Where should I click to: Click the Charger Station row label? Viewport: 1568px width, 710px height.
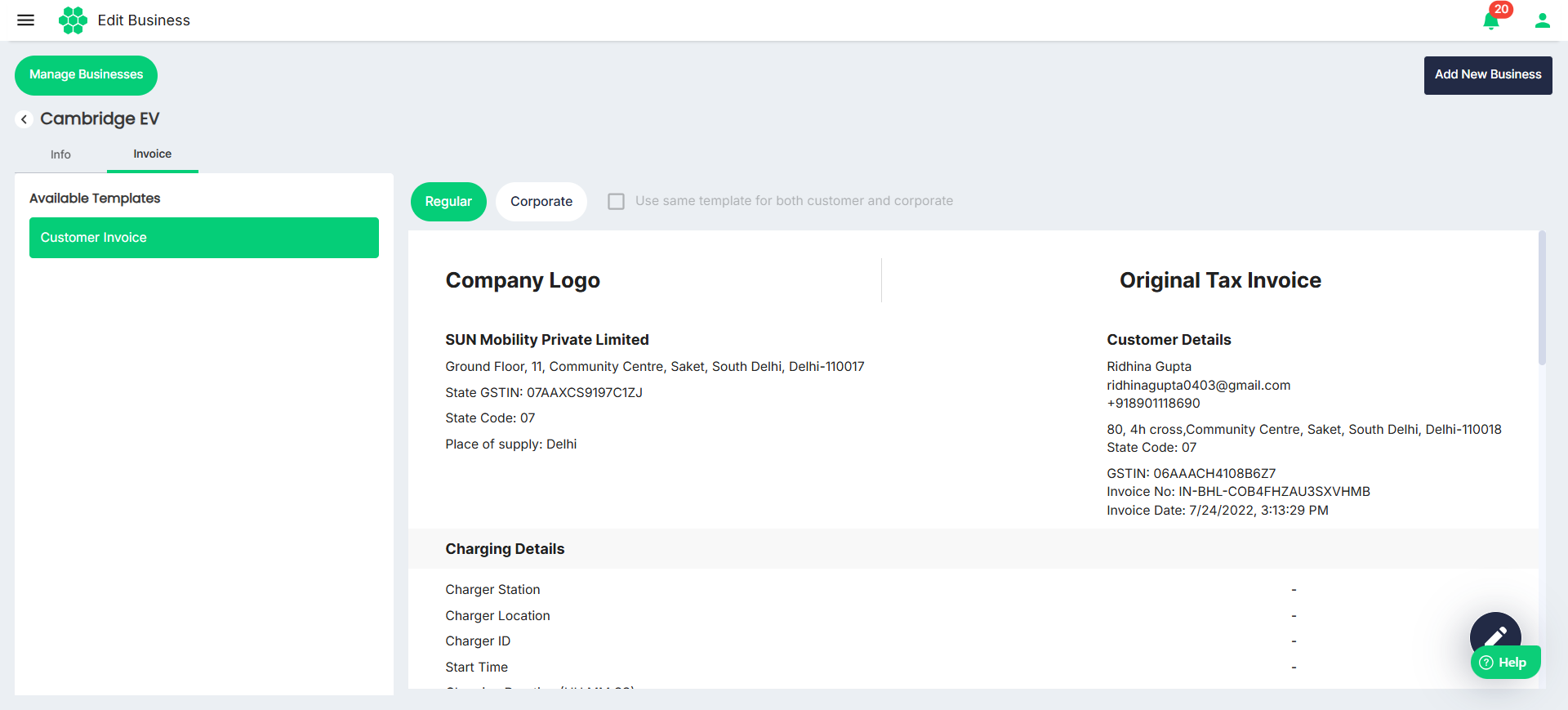(x=492, y=590)
